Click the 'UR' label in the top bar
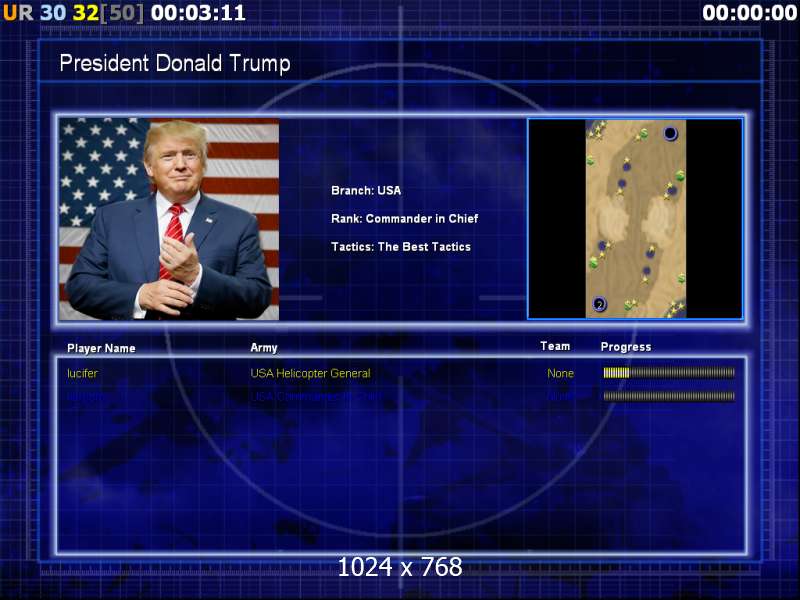Screen dimensions: 800x600 point(18,13)
